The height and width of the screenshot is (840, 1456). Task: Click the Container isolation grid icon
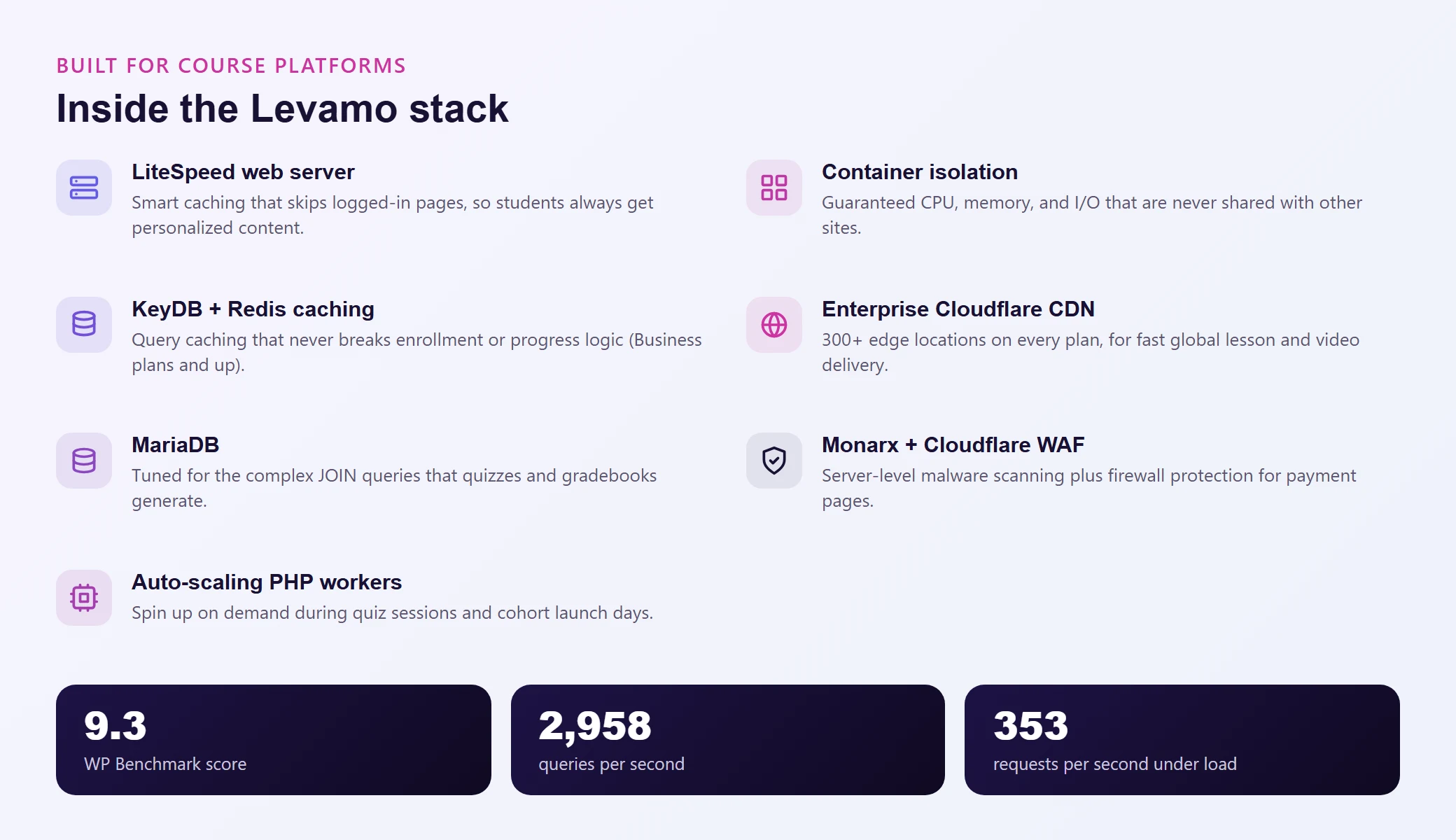pyautogui.click(x=774, y=188)
